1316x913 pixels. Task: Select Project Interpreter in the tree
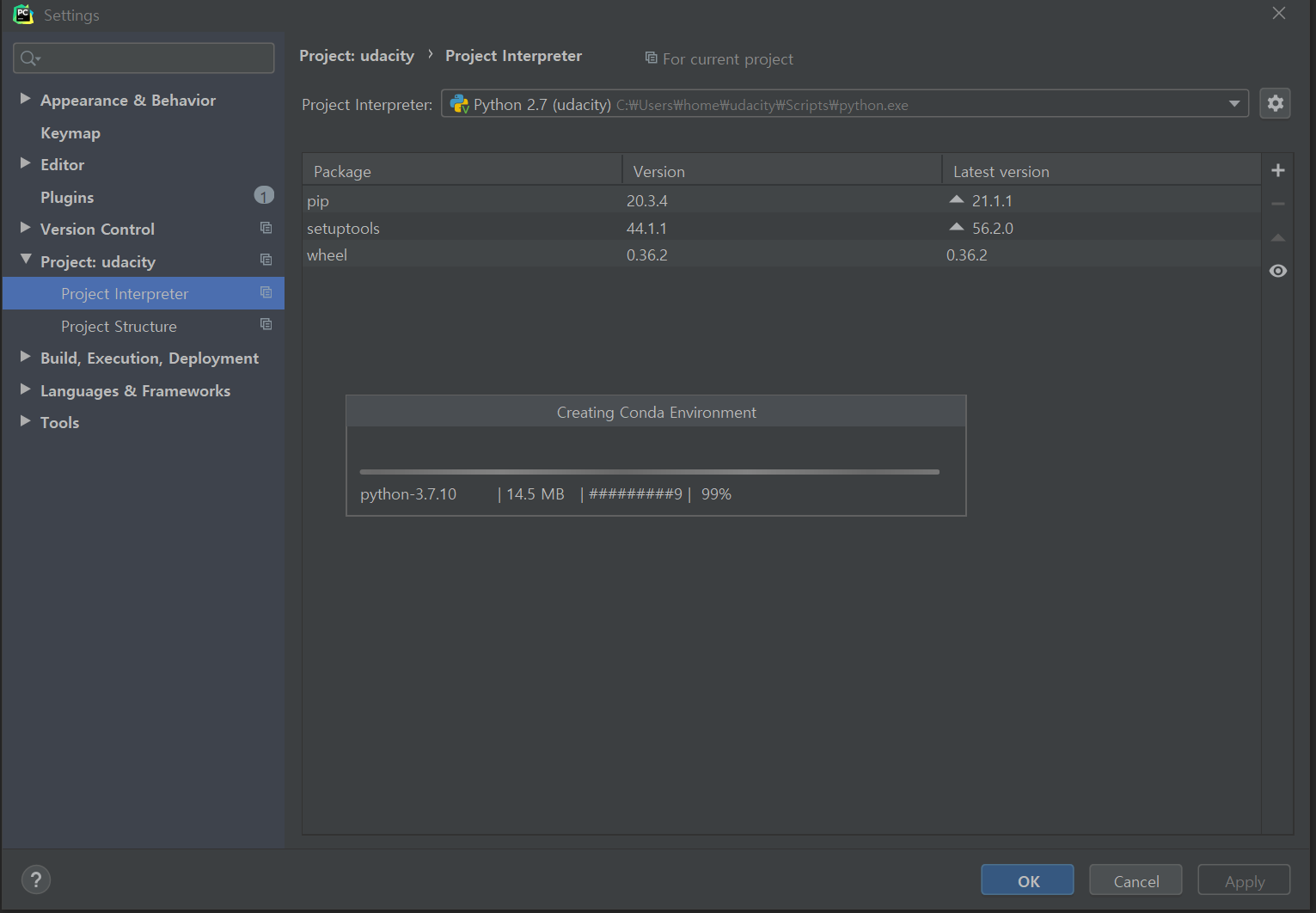pyautogui.click(x=144, y=293)
